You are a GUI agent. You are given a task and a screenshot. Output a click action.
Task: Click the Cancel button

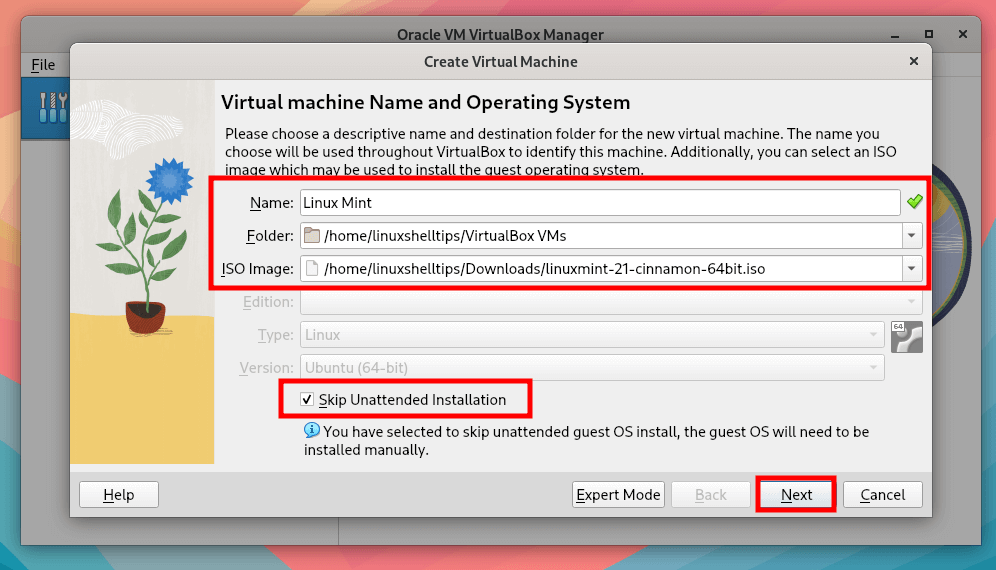pyautogui.click(x=882, y=494)
